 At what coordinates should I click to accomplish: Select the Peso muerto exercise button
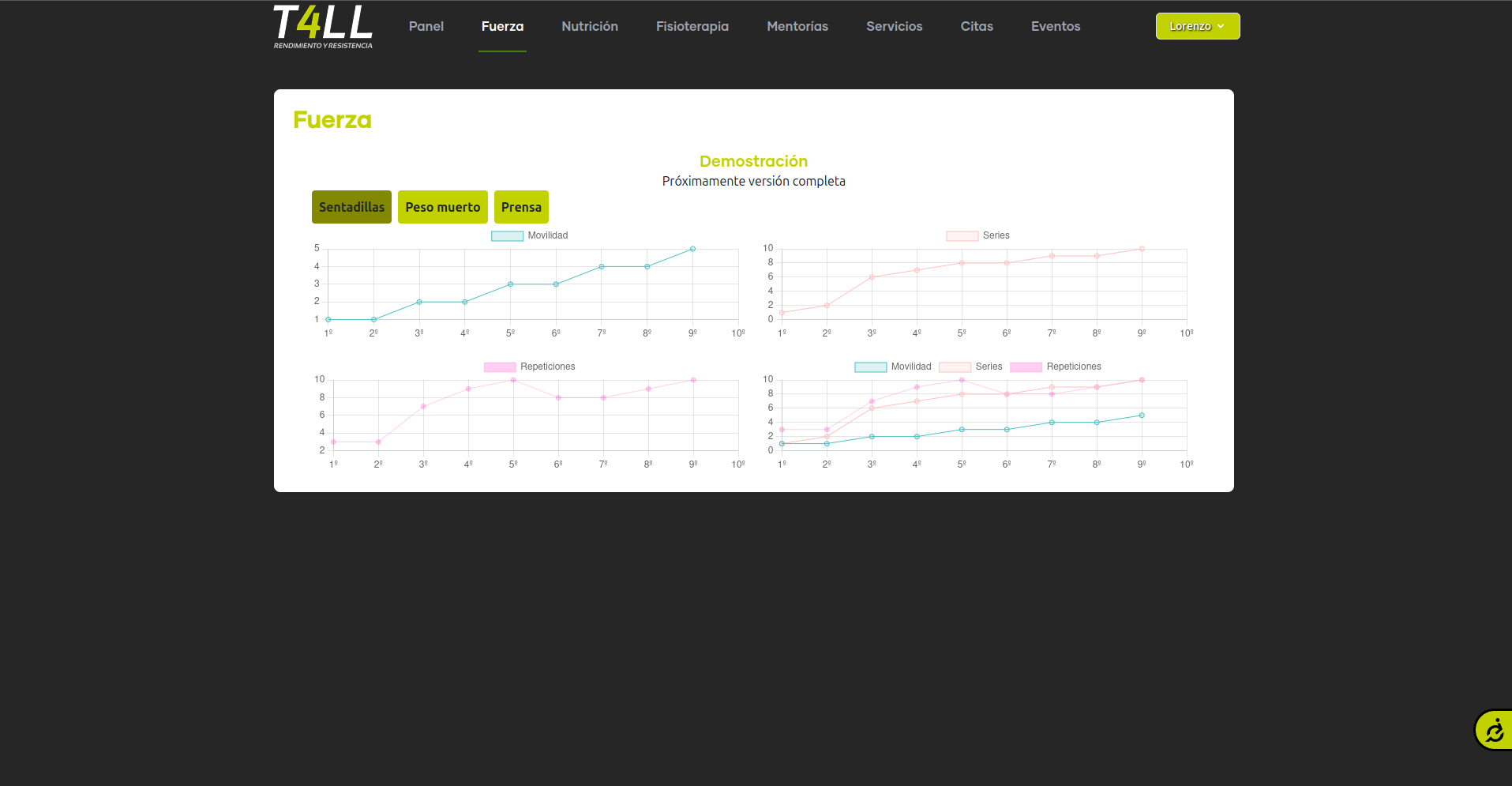click(x=443, y=207)
